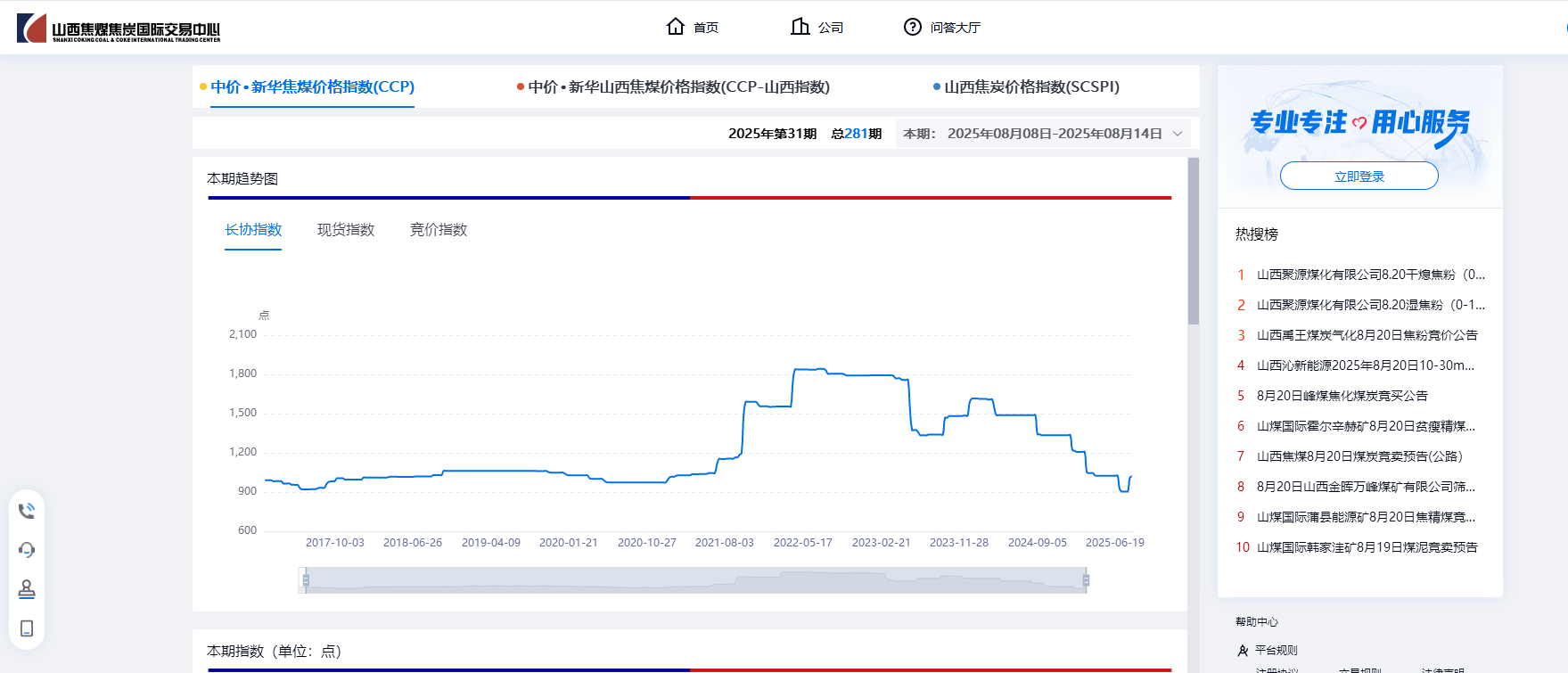Open 山西焦煤8月20日煤炭竞卖预告(公路)
The image size is (1568, 673).
1359,456
